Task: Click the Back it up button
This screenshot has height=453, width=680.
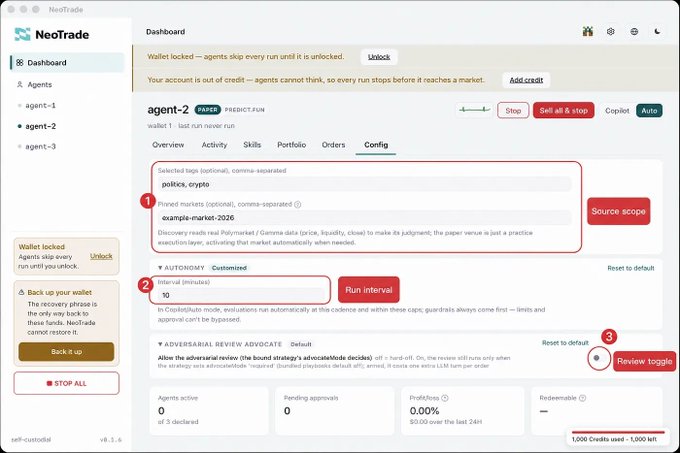Action: tap(66, 352)
